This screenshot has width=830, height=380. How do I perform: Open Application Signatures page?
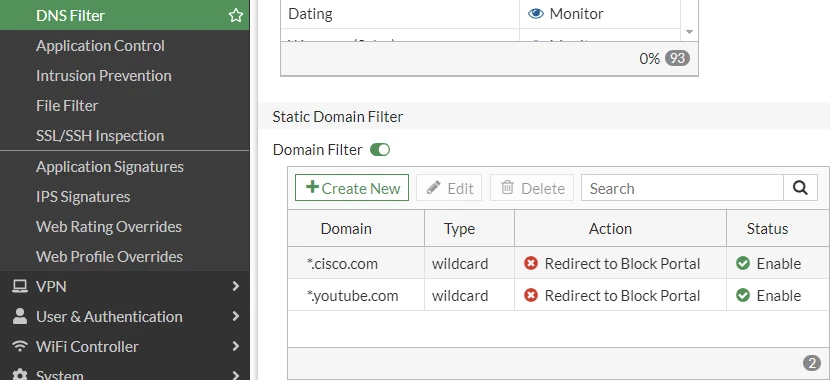pos(110,167)
